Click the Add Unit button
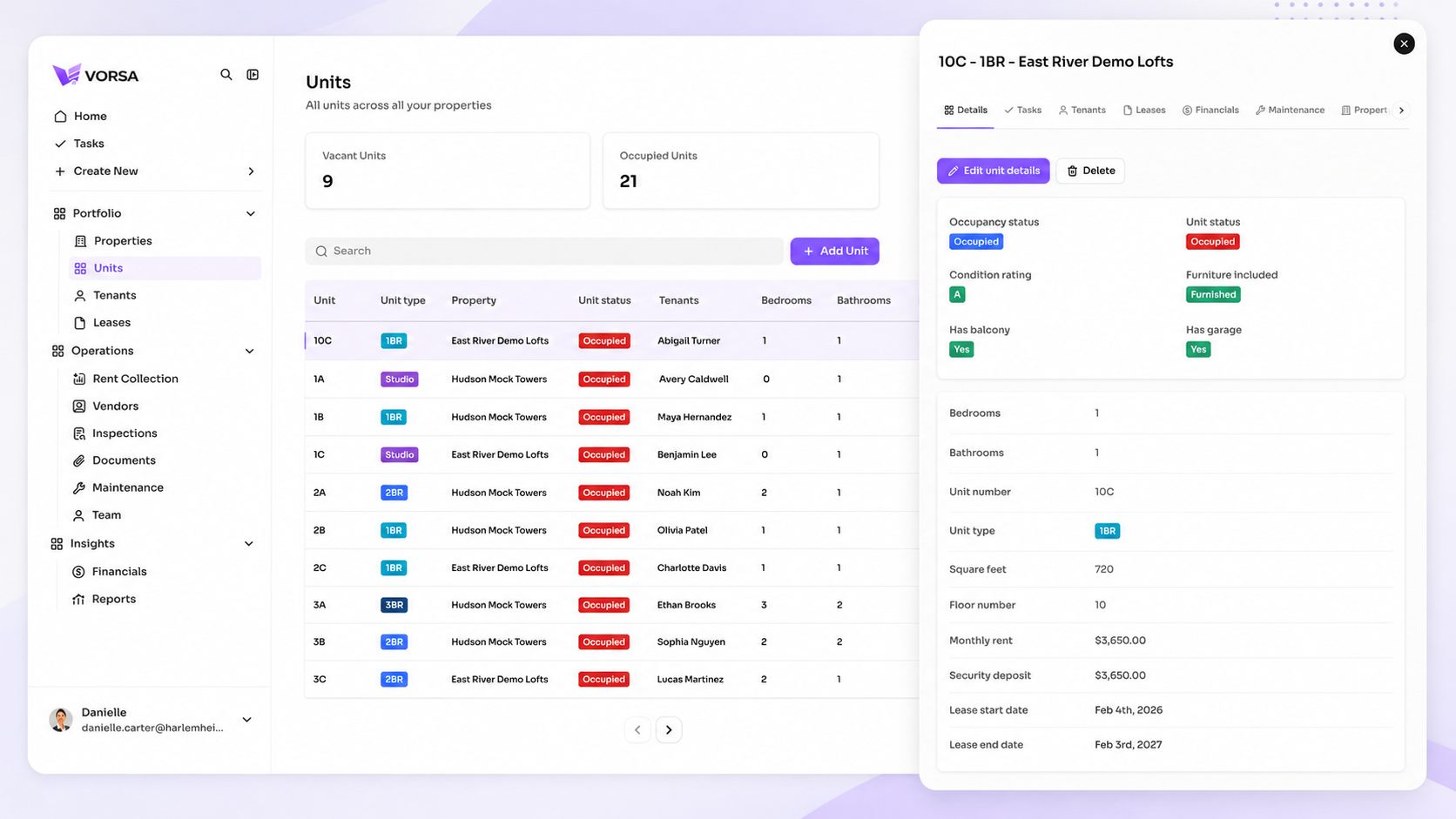The height and width of the screenshot is (819, 1456). tap(834, 252)
